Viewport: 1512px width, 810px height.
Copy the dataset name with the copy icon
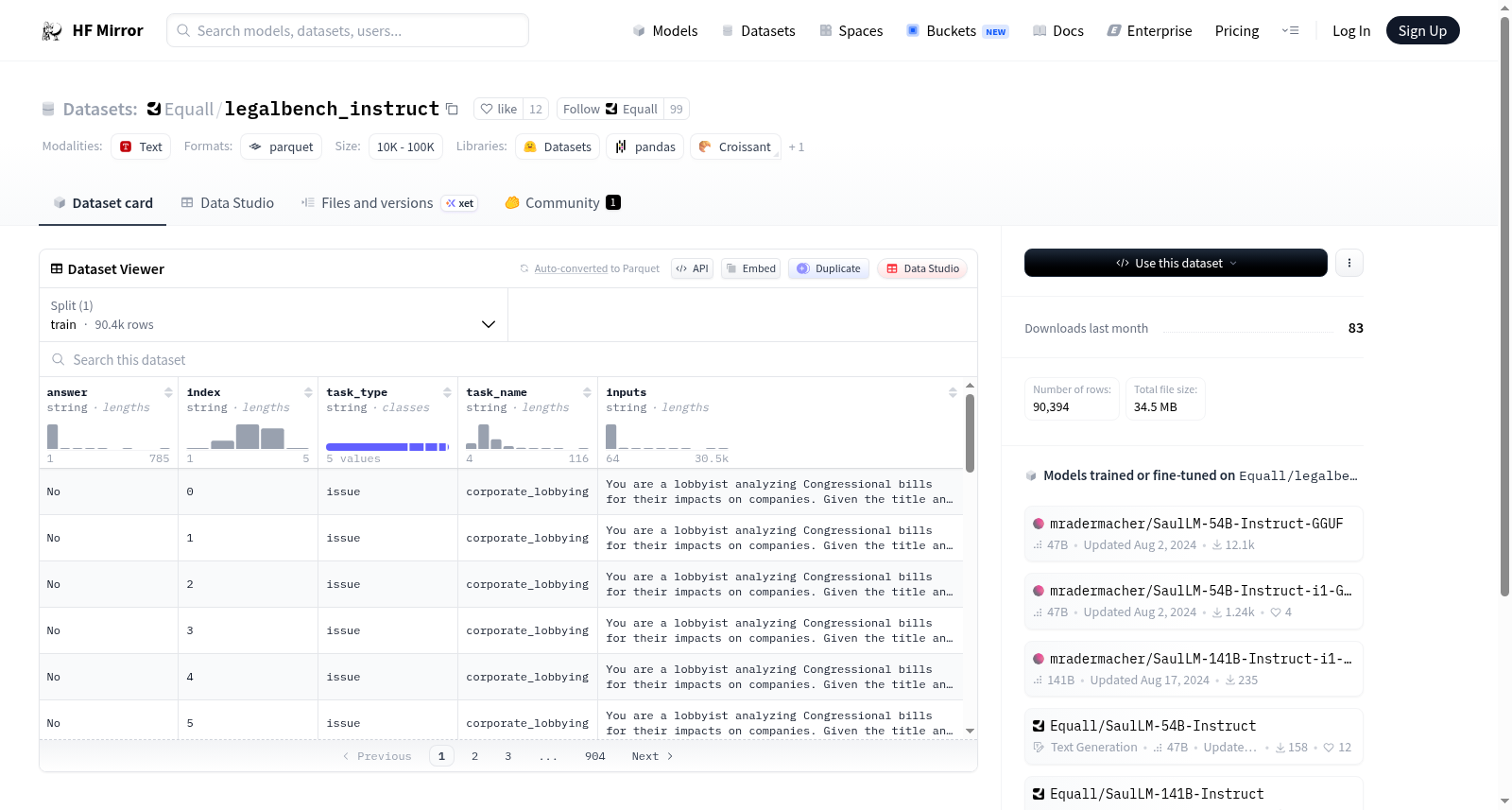pyautogui.click(x=453, y=109)
